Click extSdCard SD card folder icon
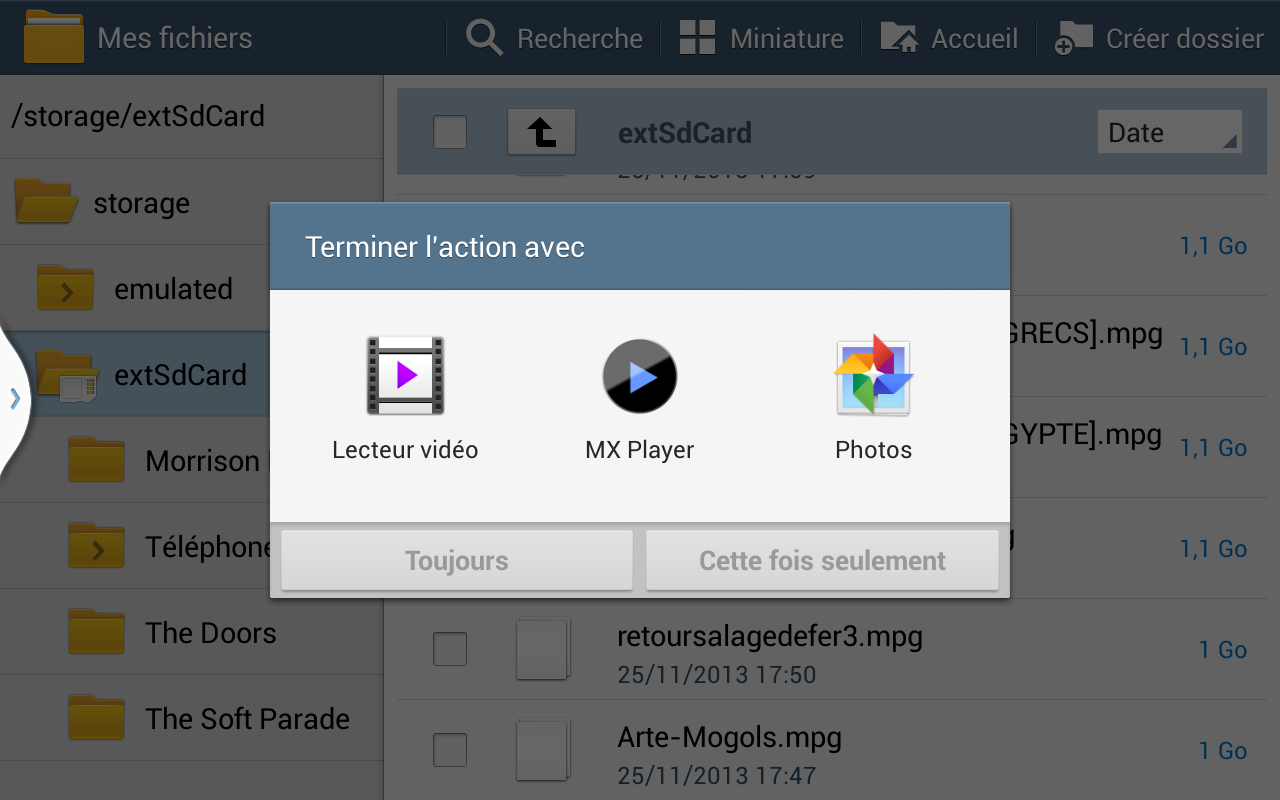1280x800 pixels. tap(67, 377)
